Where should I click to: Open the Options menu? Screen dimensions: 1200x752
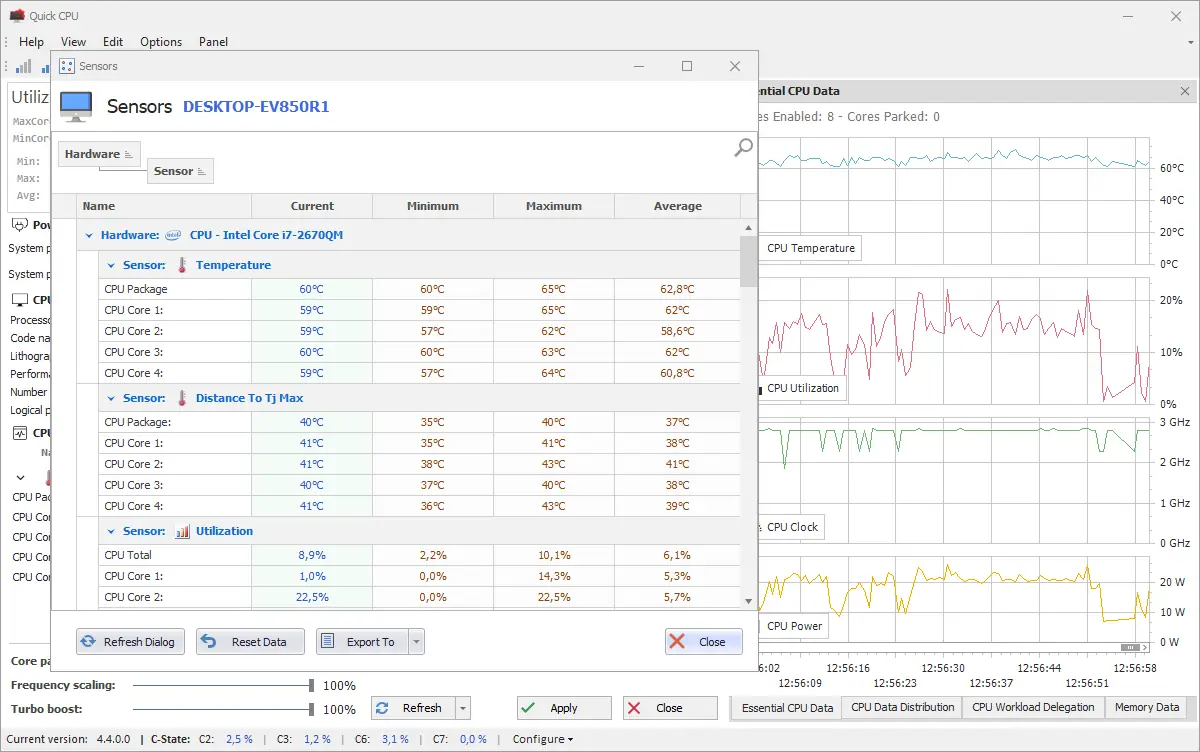[x=161, y=42]
